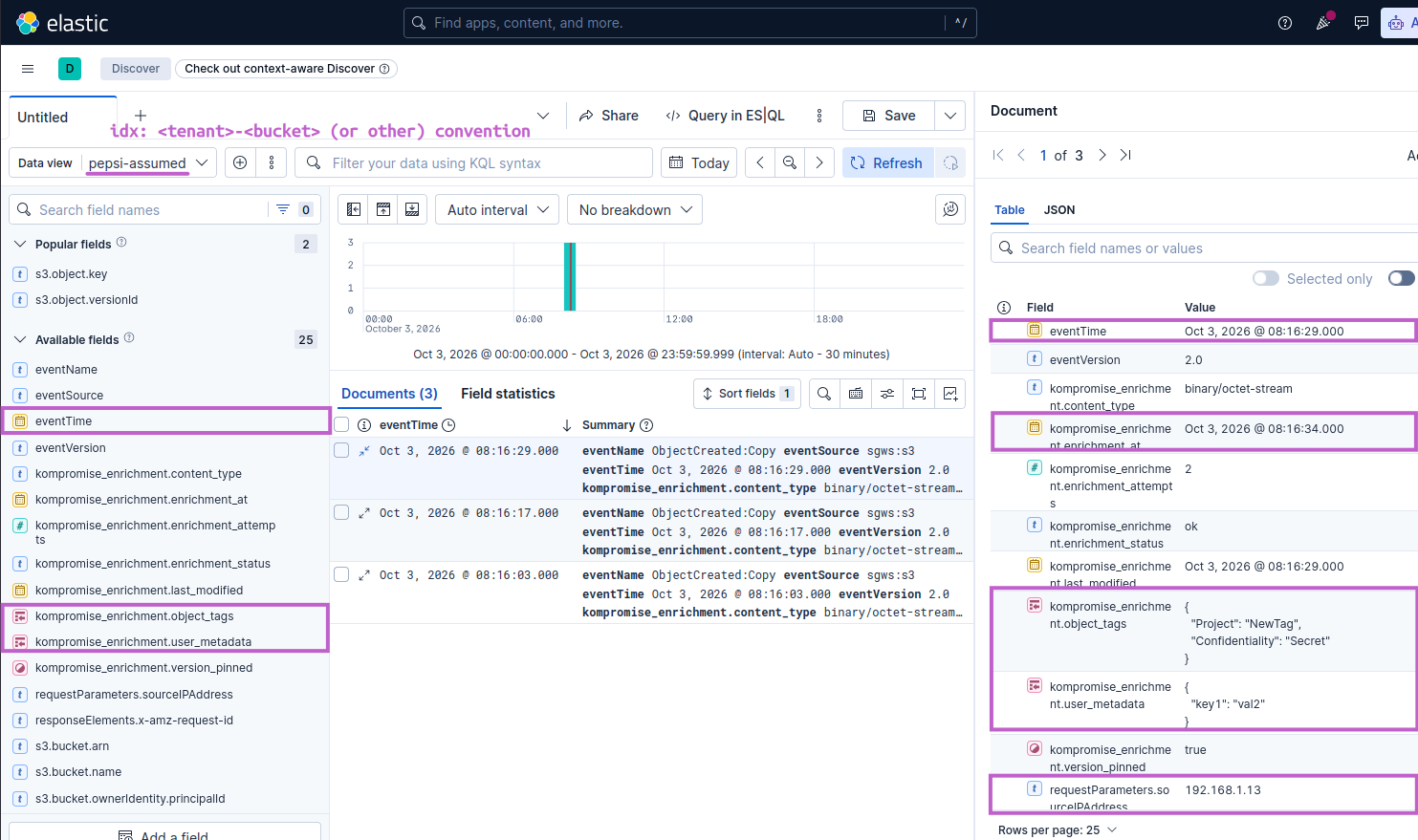Open chart lens suggestions icon
The image size is (1418, 840).
point(950,209)
